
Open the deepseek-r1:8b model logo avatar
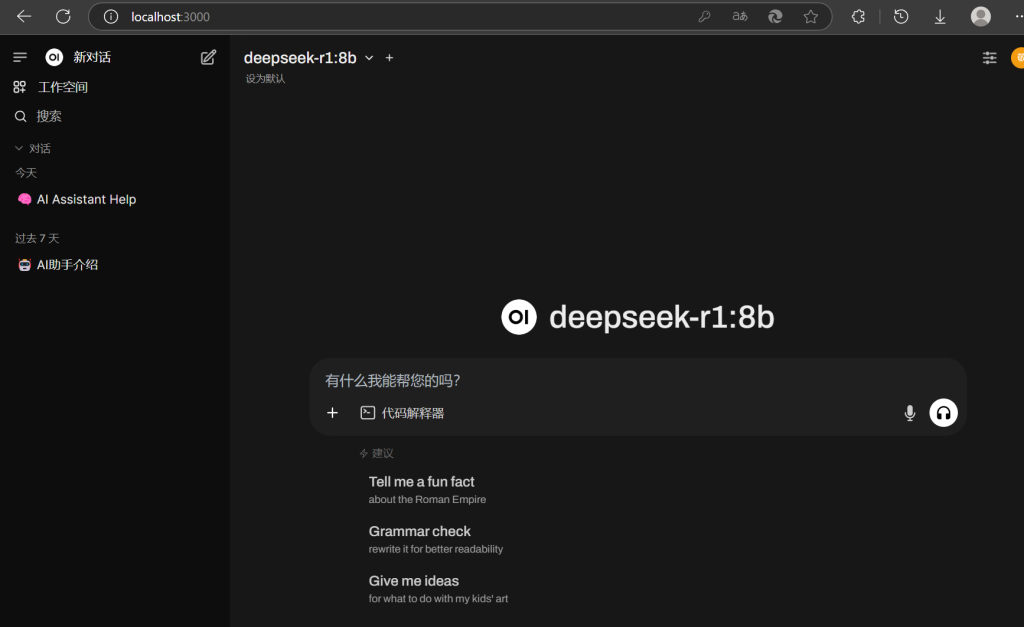pyautogui.click(x=519, y=316)
